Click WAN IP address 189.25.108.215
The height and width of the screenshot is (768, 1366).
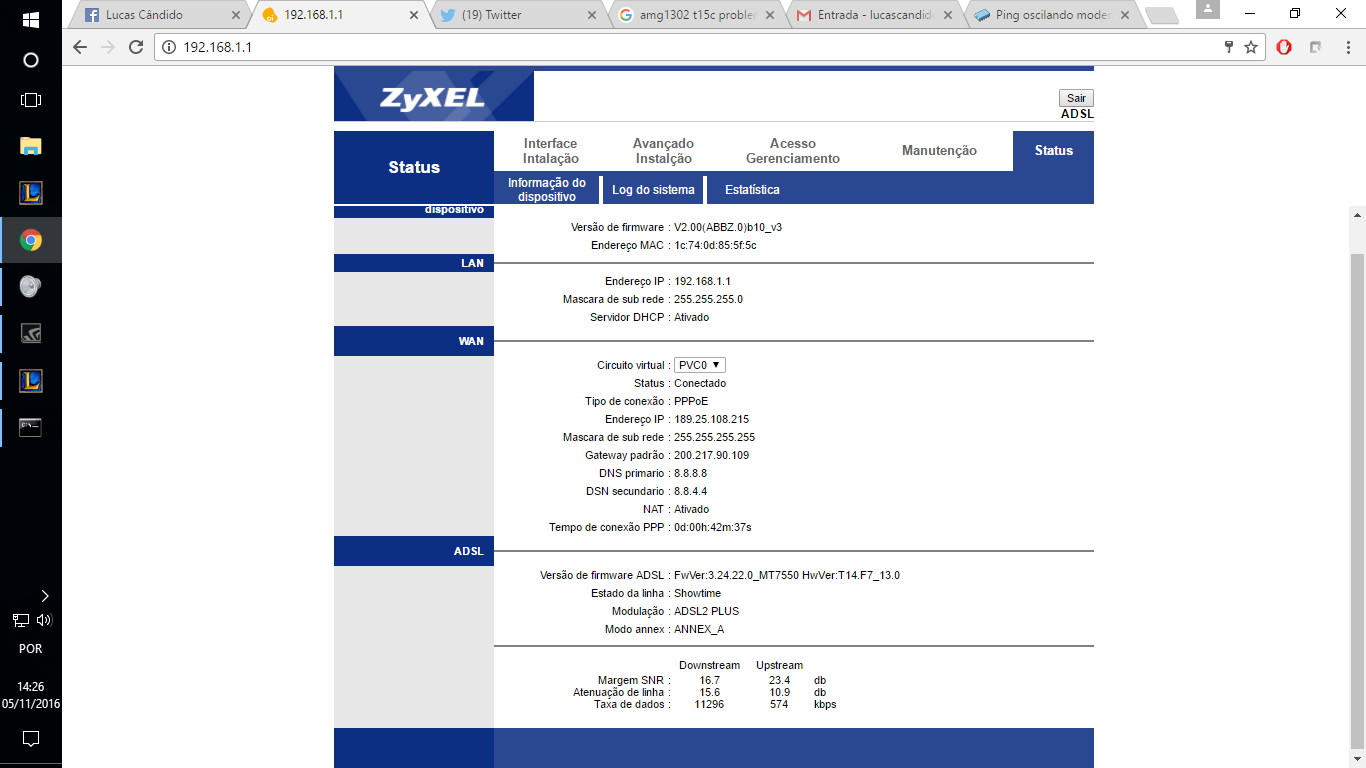click(712, 419)
